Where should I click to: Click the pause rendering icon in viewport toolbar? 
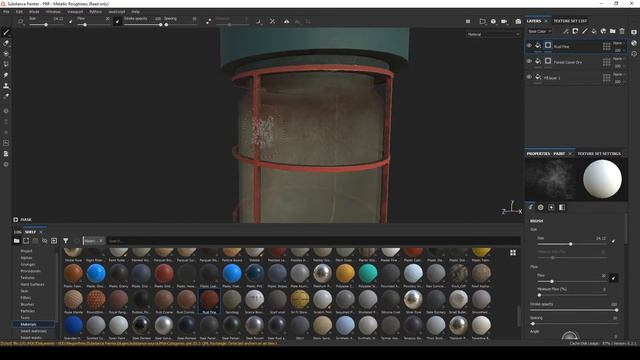468,21
